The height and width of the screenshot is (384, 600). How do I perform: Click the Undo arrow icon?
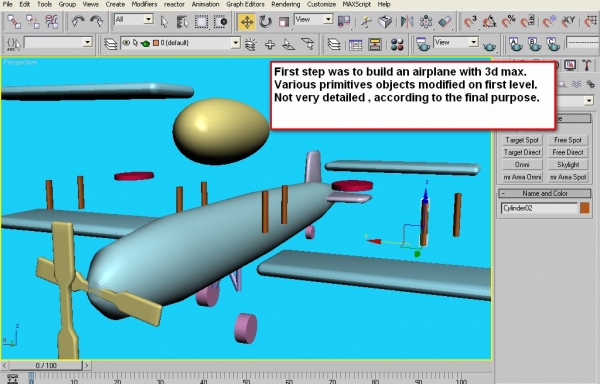pyautogui.click(x=78, y=22)
